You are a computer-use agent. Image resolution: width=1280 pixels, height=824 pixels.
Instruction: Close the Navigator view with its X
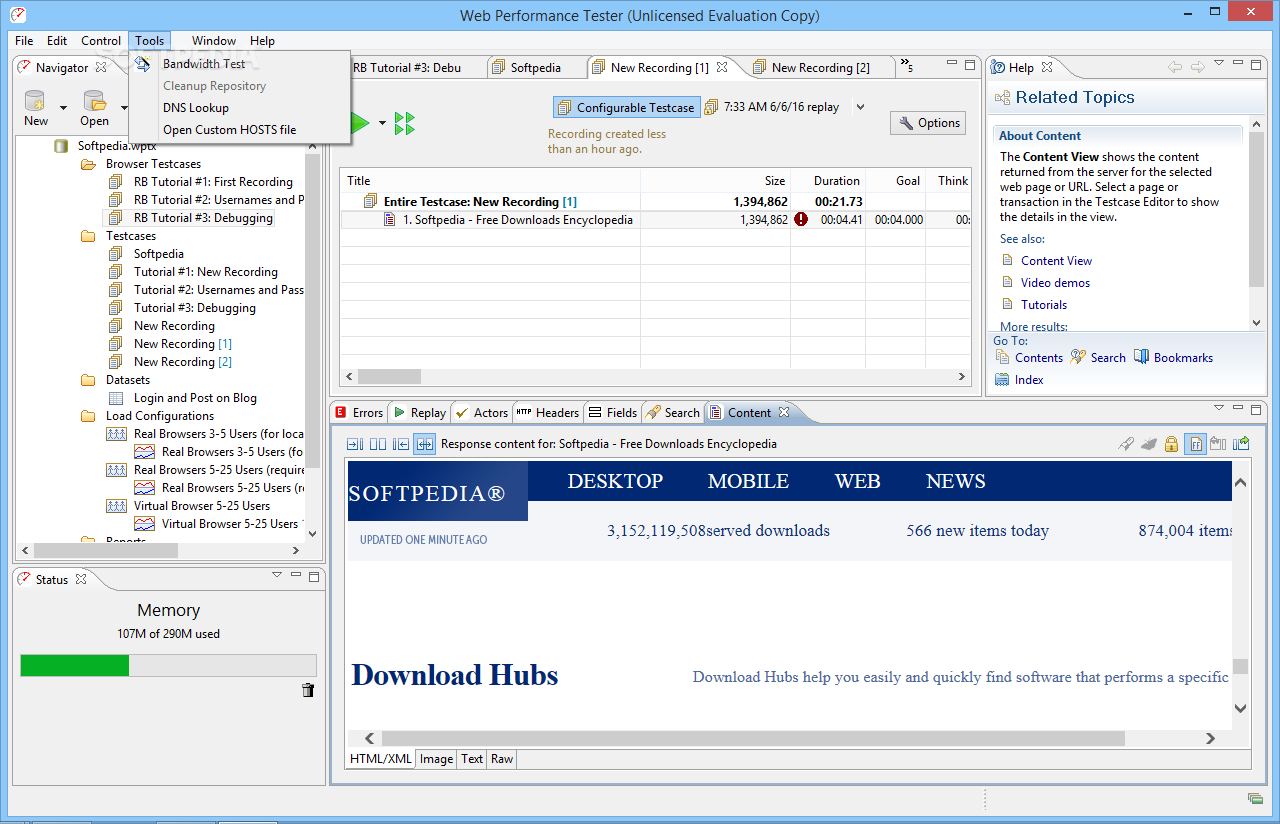(x=100, y=68)
